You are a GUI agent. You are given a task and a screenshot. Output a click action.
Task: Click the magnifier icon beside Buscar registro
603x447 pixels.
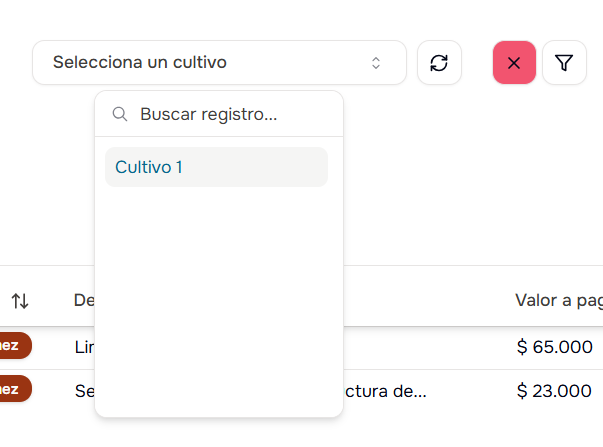click(x=120, y=115)
